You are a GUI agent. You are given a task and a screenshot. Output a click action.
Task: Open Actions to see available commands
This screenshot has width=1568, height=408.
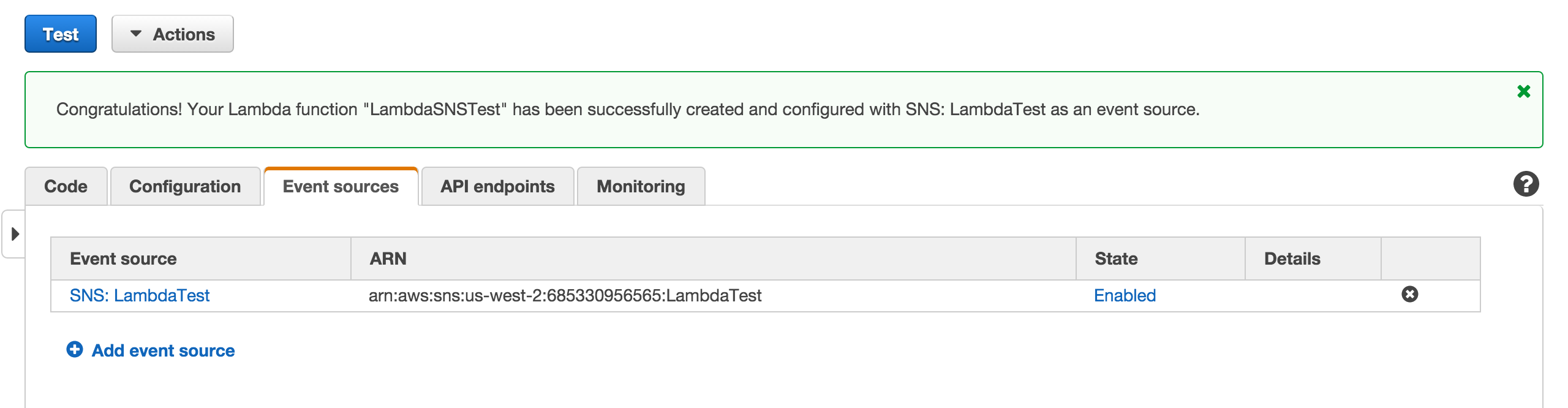(173, 34)
